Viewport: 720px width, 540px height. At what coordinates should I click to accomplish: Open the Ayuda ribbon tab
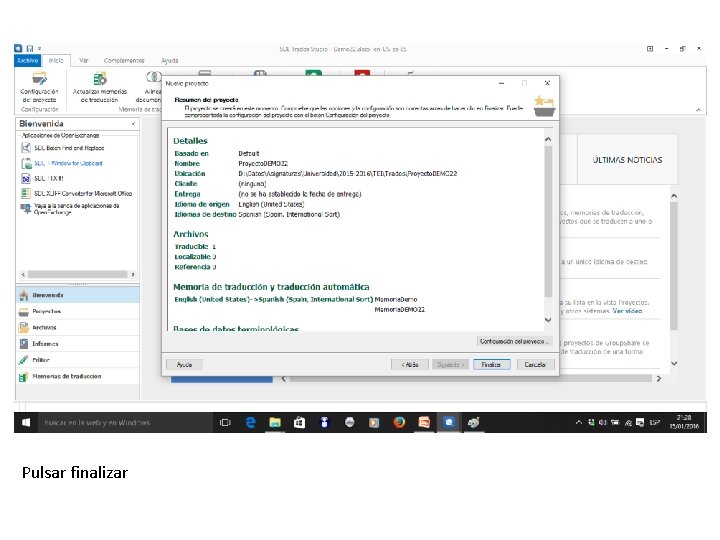(170, 60)
